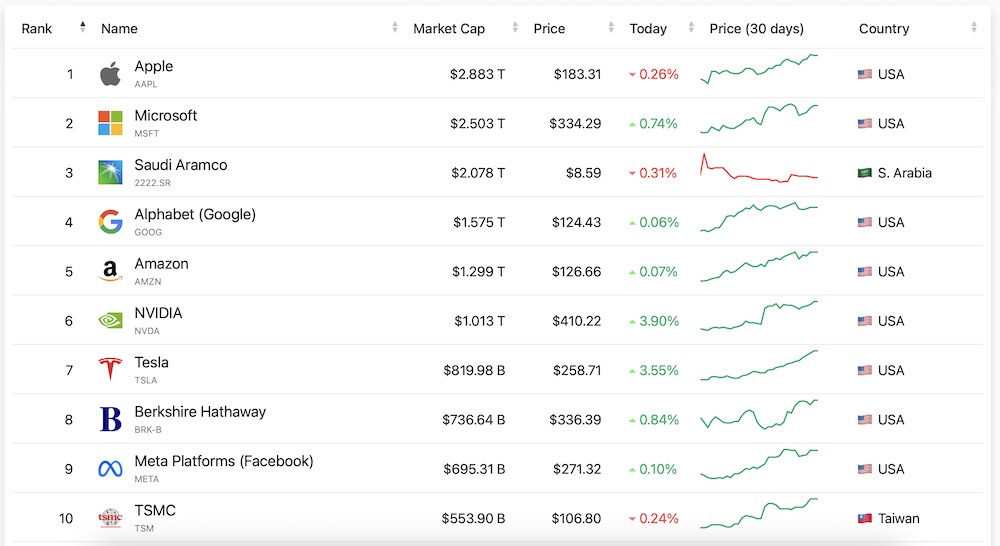This screenshot has width=1000, height=546.
Task: Sort by Market Cap column arrows
Action: (515, 27)
